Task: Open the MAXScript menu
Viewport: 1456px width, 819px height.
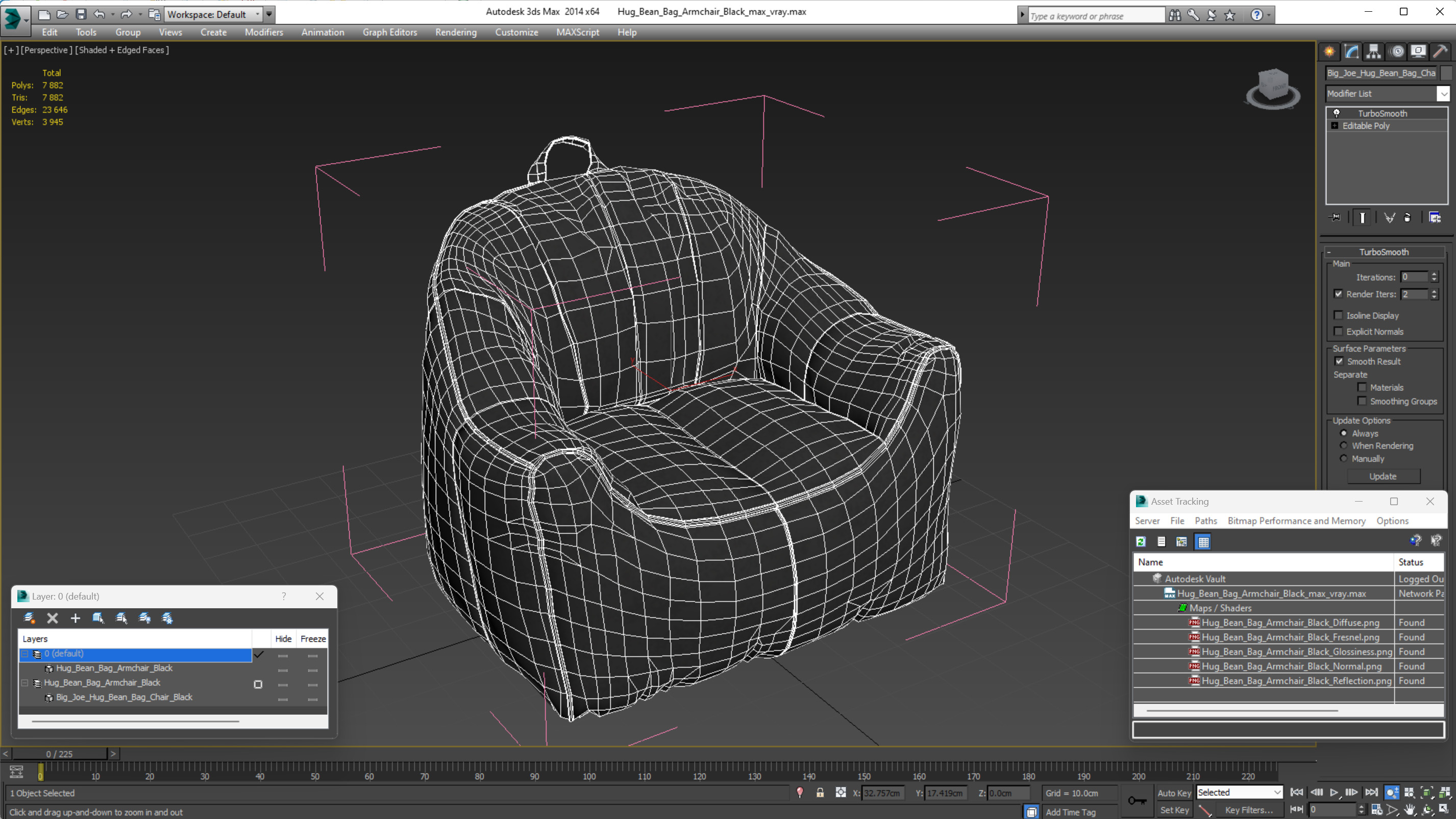Action: [578, 32]
